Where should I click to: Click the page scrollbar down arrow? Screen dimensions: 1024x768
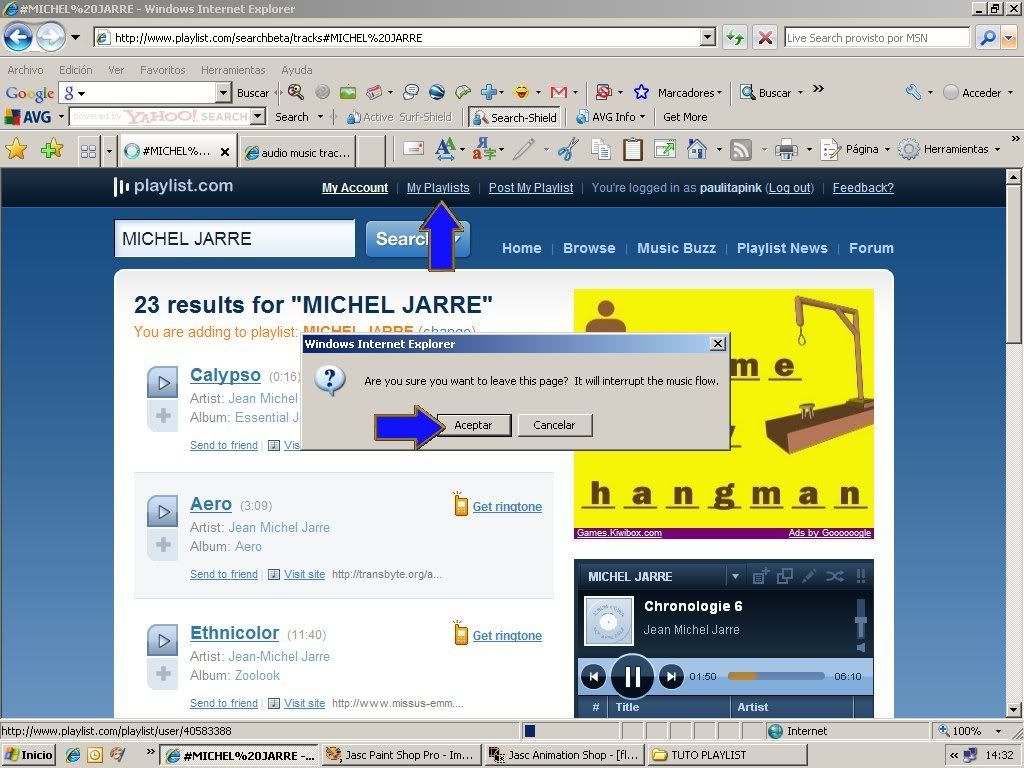point(1013,709)
